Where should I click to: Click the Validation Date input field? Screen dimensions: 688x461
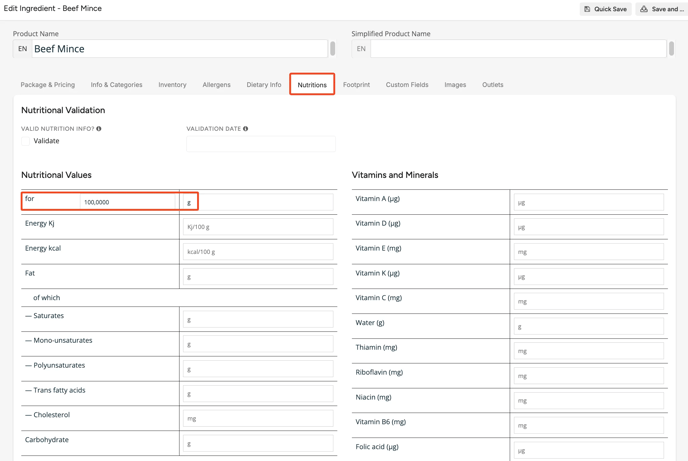coord(260,144)
